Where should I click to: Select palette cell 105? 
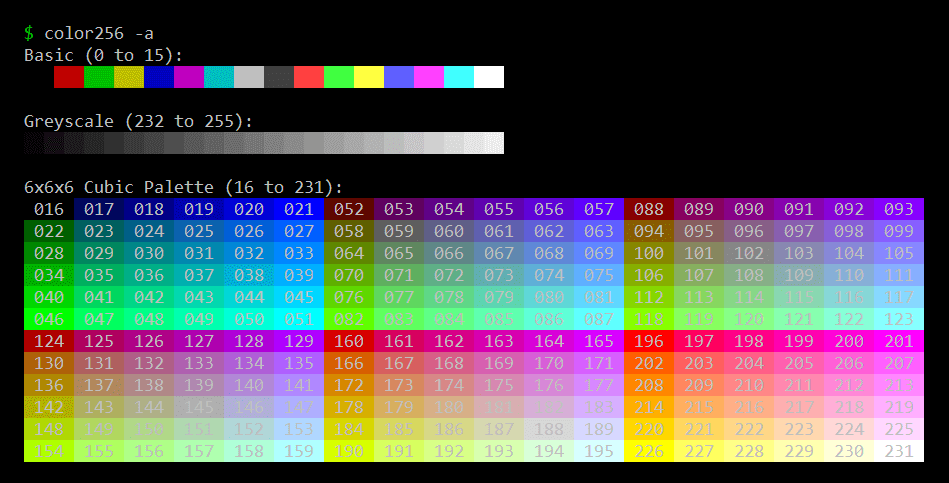(x=899, y=253)
